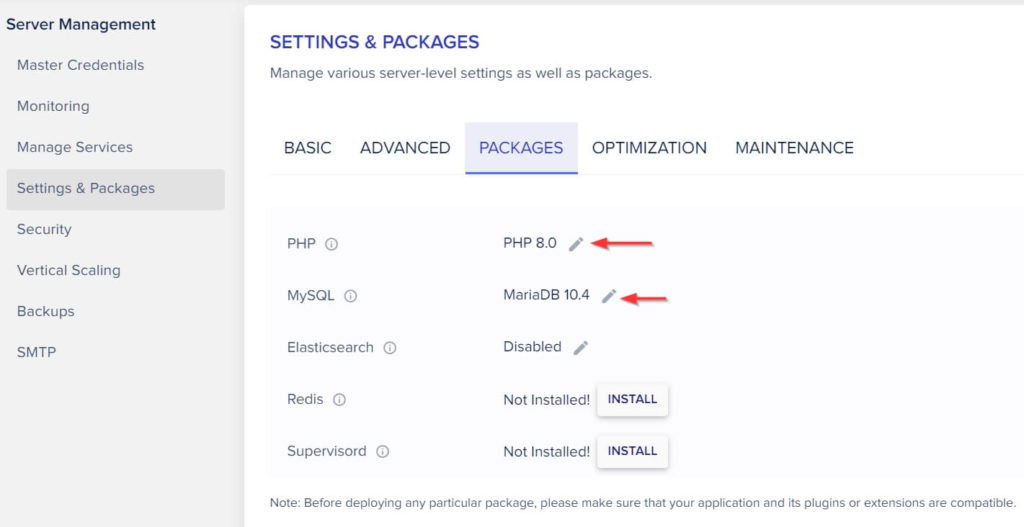The image size is (1024, 527).
Task: Show info icon next to Elasticsearch
Action: 390,347
